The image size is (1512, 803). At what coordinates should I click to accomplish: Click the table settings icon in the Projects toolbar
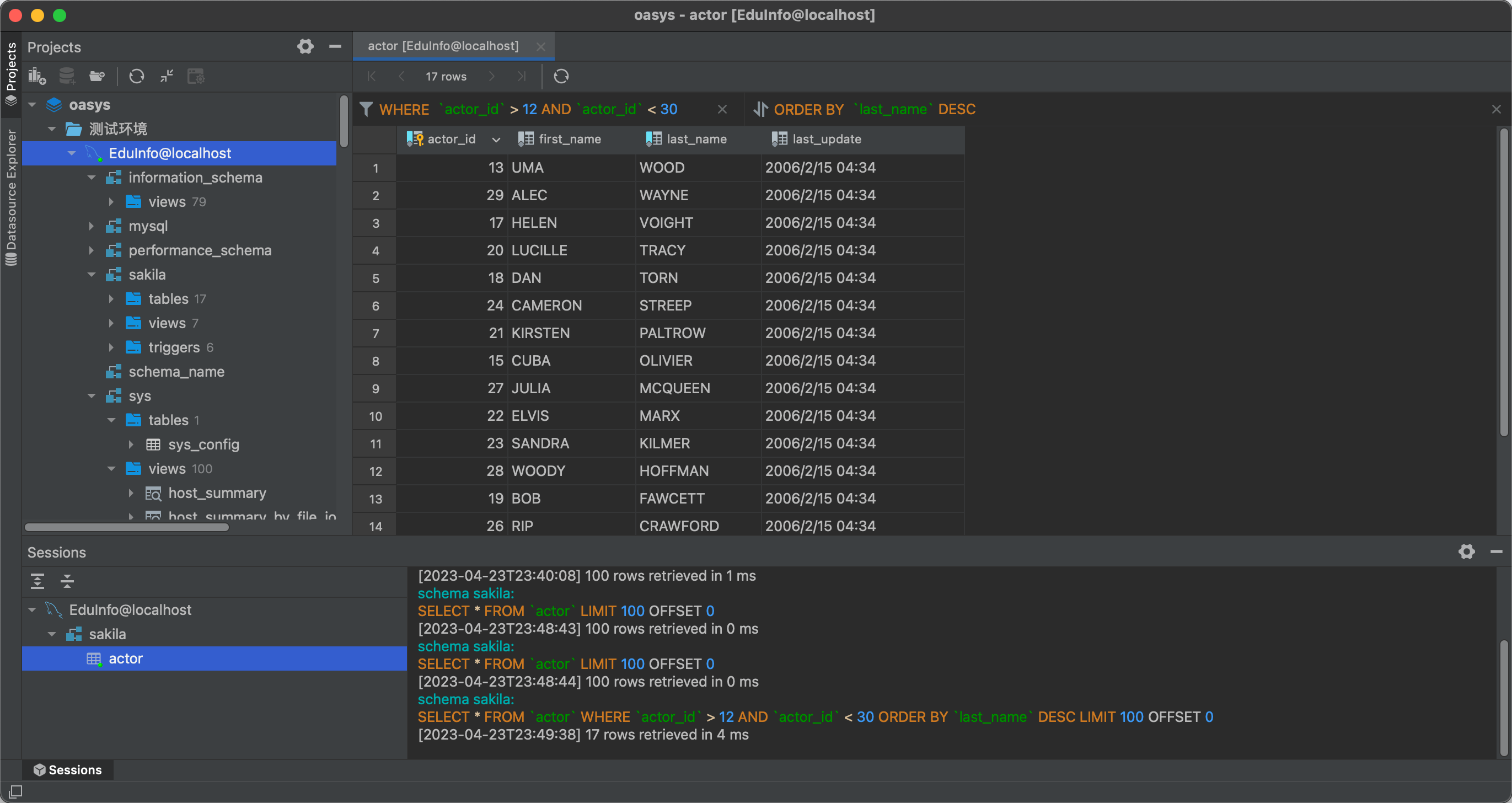coord(196,76)
